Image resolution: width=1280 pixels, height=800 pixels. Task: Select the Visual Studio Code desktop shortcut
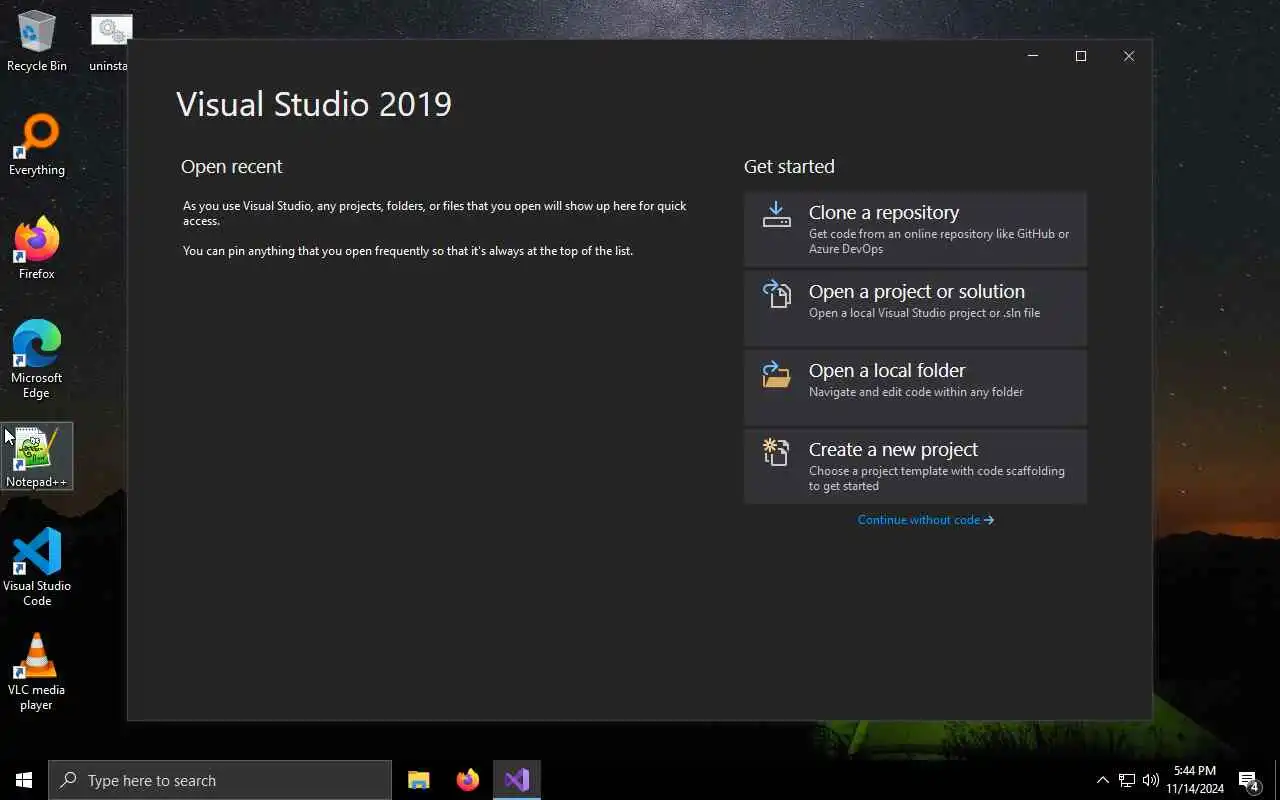point(37,567)
